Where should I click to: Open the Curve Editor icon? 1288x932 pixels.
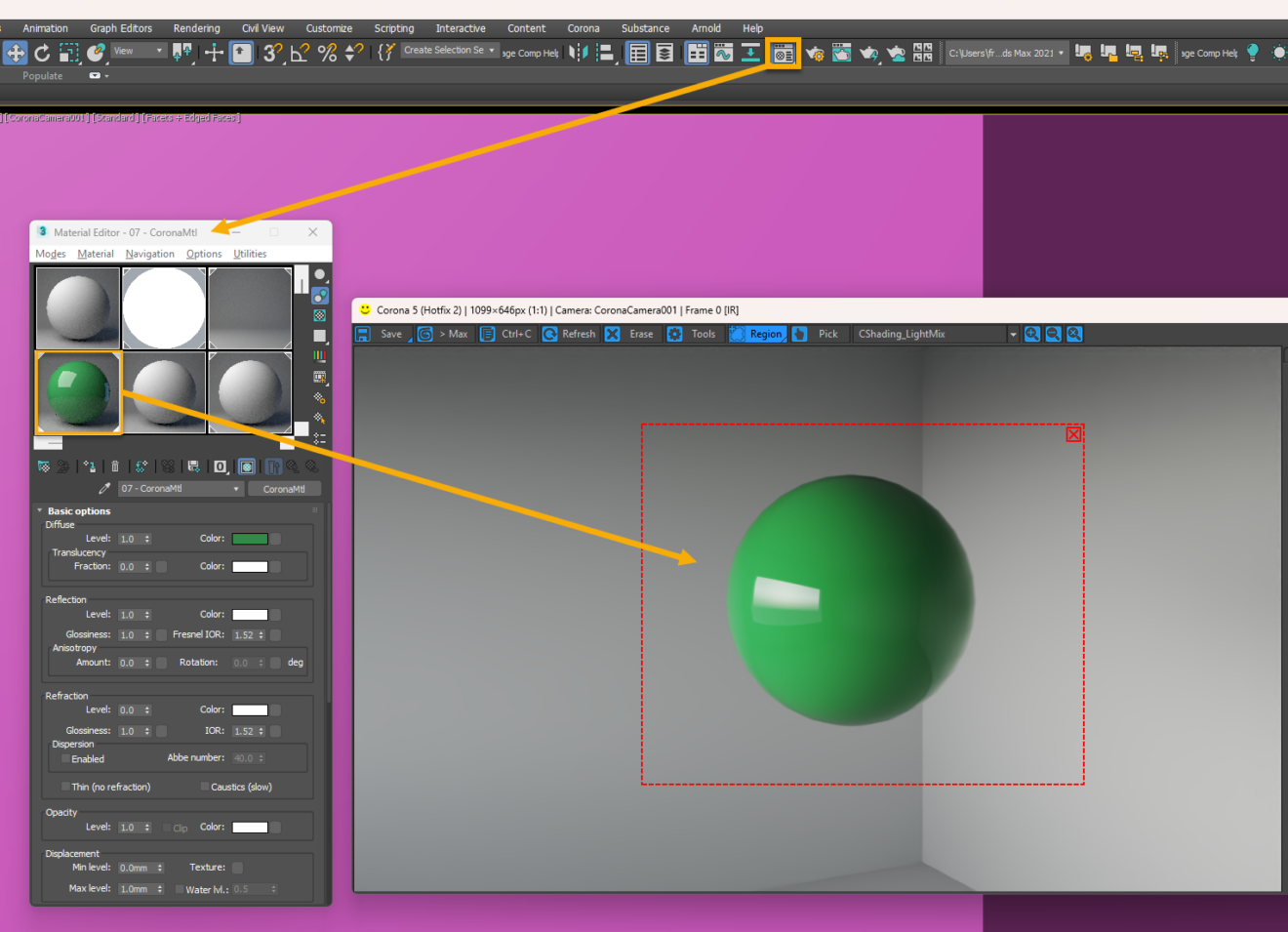coord(723,53)
